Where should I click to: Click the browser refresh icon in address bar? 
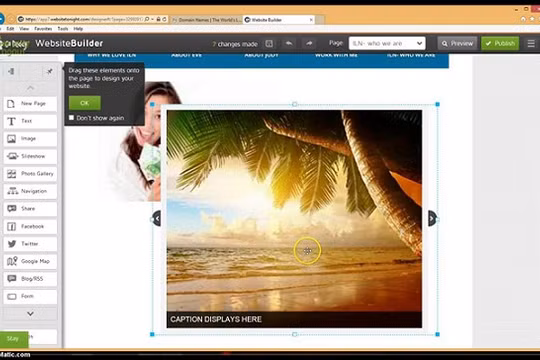[x=164, y=19]
